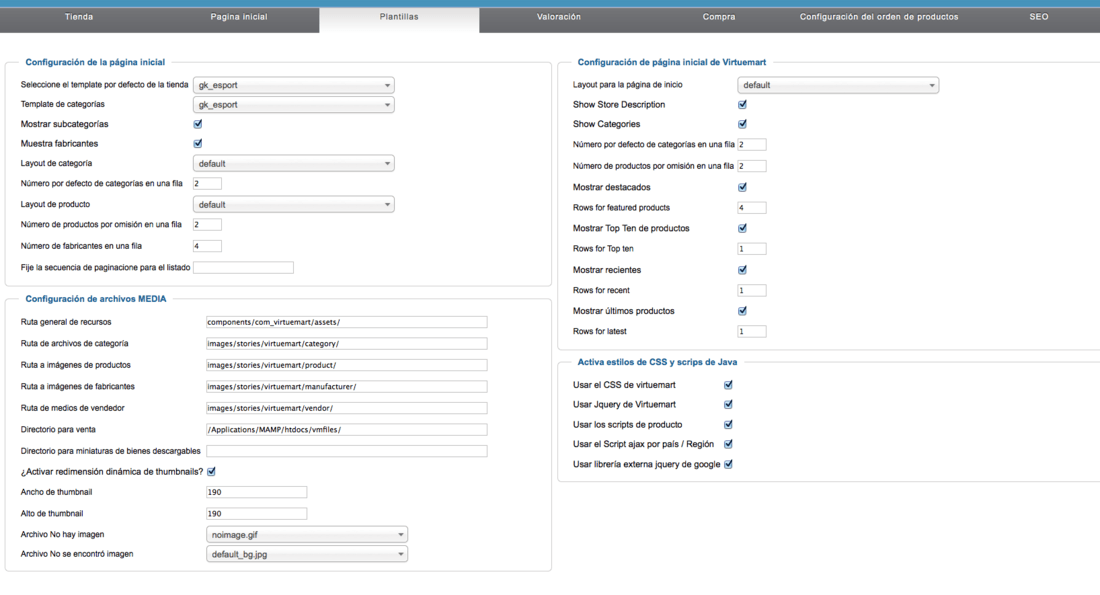Click 'Configuración de página inicial de Virtuemart' heading
Screen dimensions: 1100x595
coord(672,62)
